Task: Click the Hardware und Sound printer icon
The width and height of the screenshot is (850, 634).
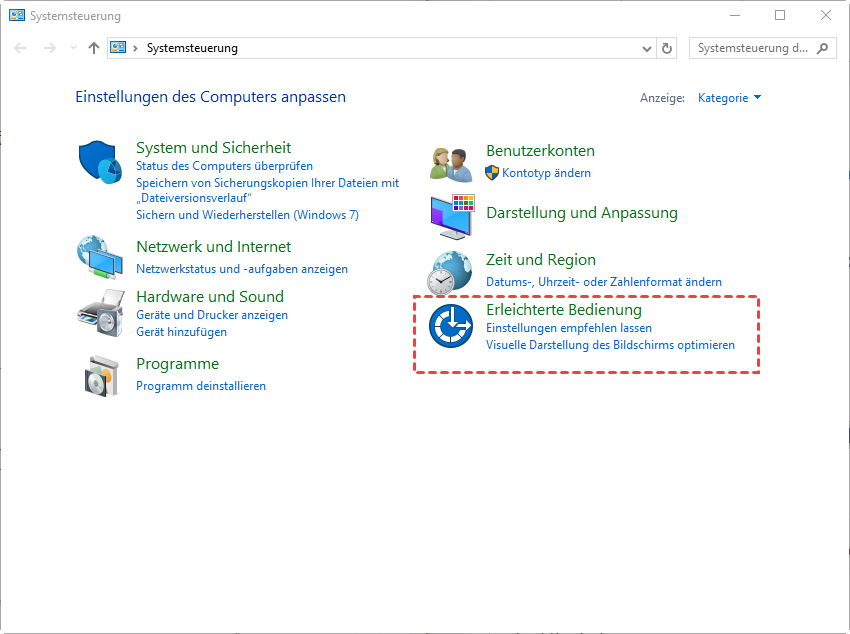Action: coord(100,314)
